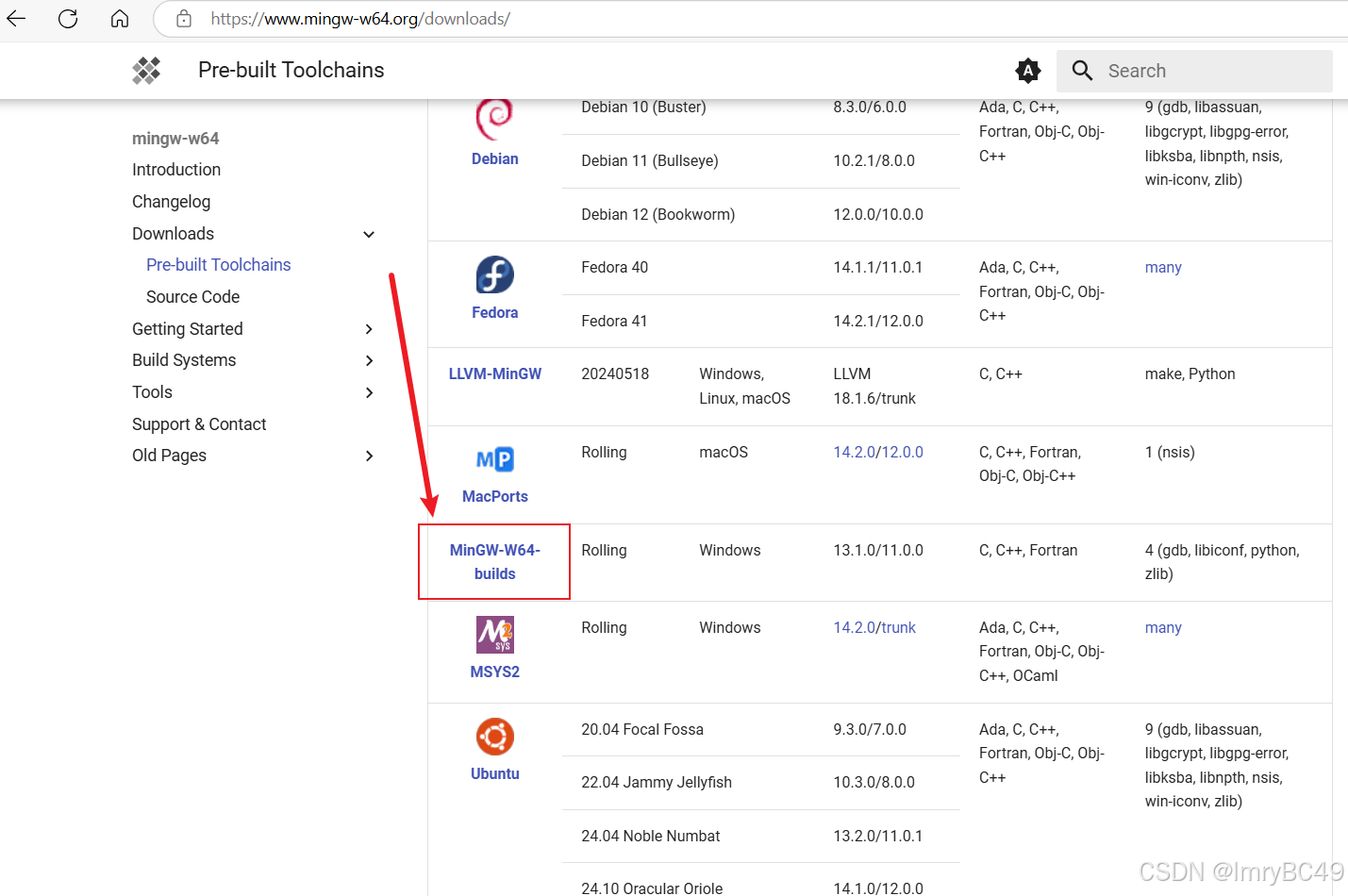Click 'Debian 12 (Bookworm)' cell

(658, 215)
